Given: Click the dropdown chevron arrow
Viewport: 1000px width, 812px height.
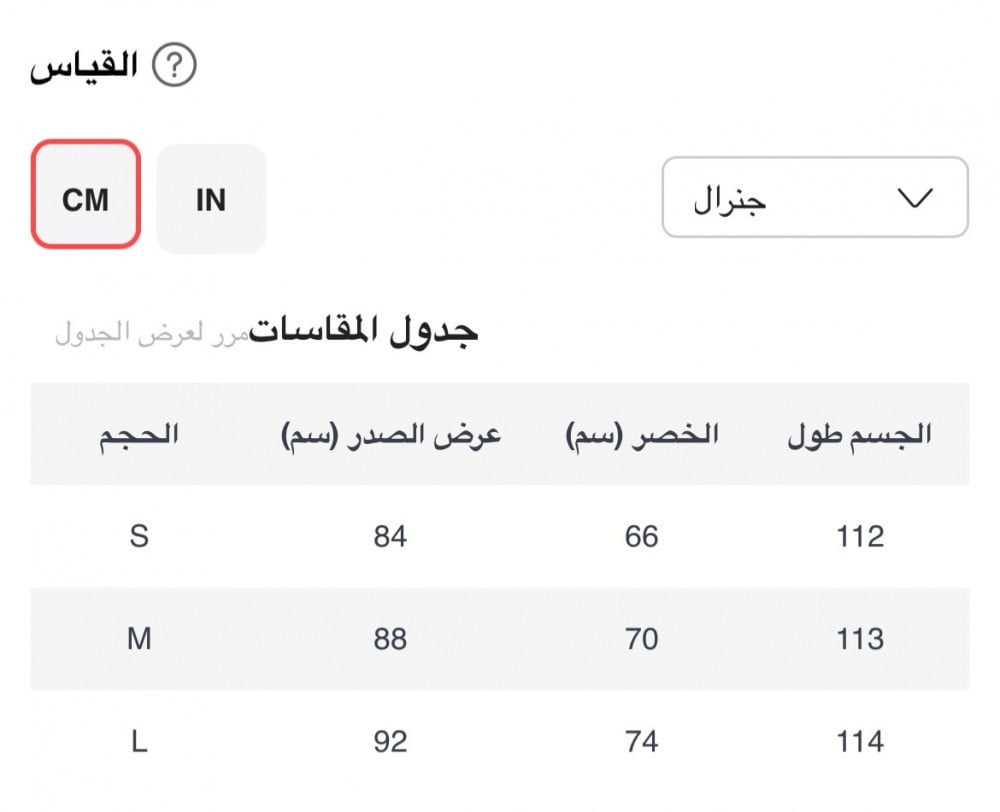Looking at the screenshot, I should (x=915, y=198).
